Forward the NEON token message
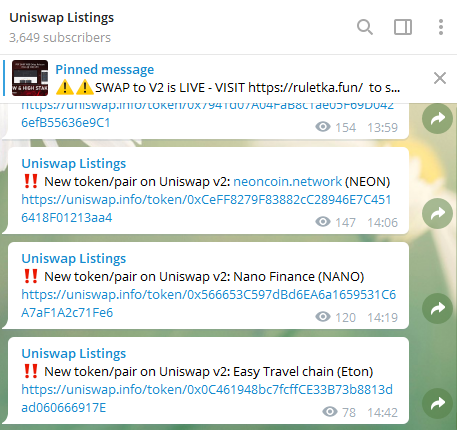The width and height of the screenshot is (457, 430). pos(437,213)
